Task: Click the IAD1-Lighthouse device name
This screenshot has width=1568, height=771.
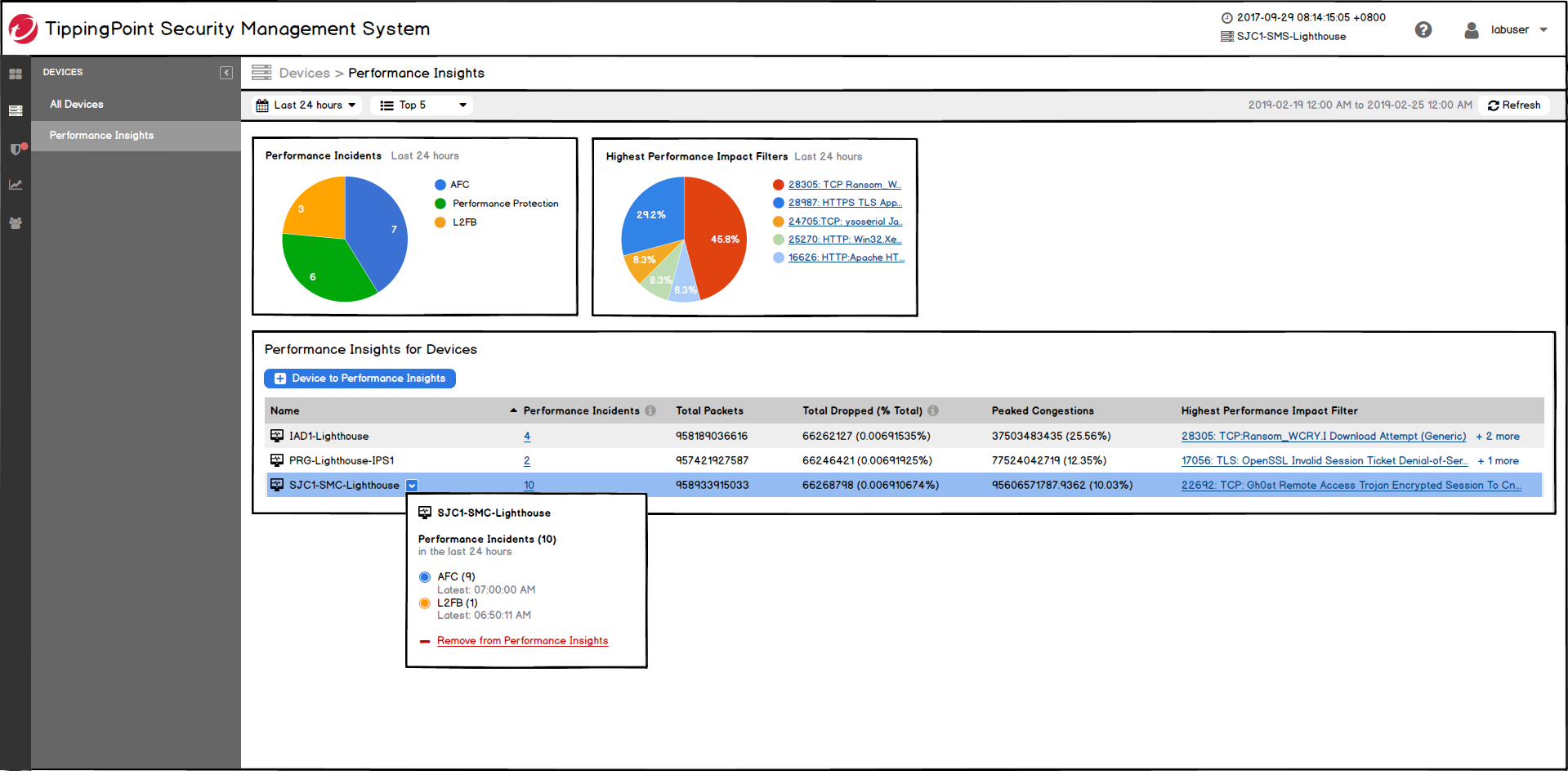Action: (328, 437)
